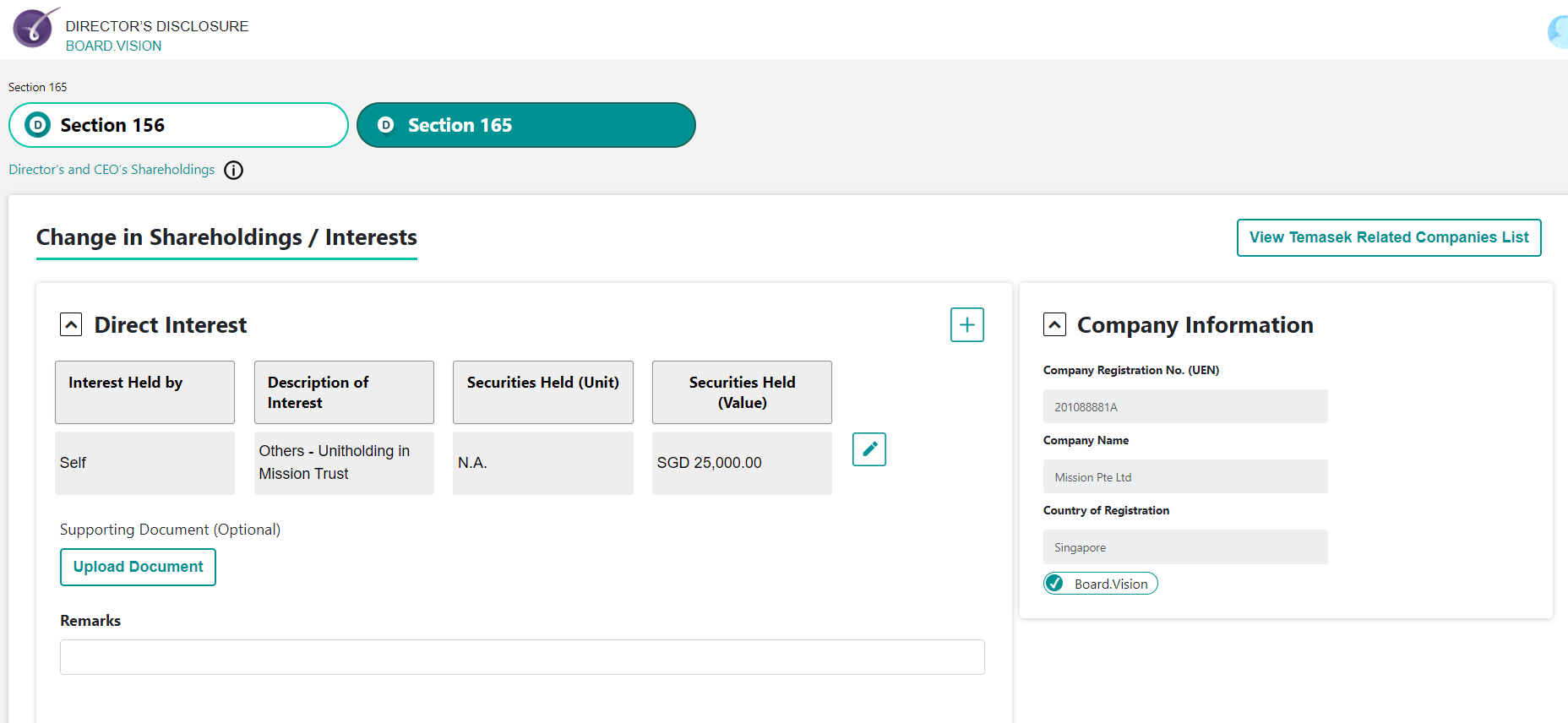Click the Company Name field

click(1185, 476)
